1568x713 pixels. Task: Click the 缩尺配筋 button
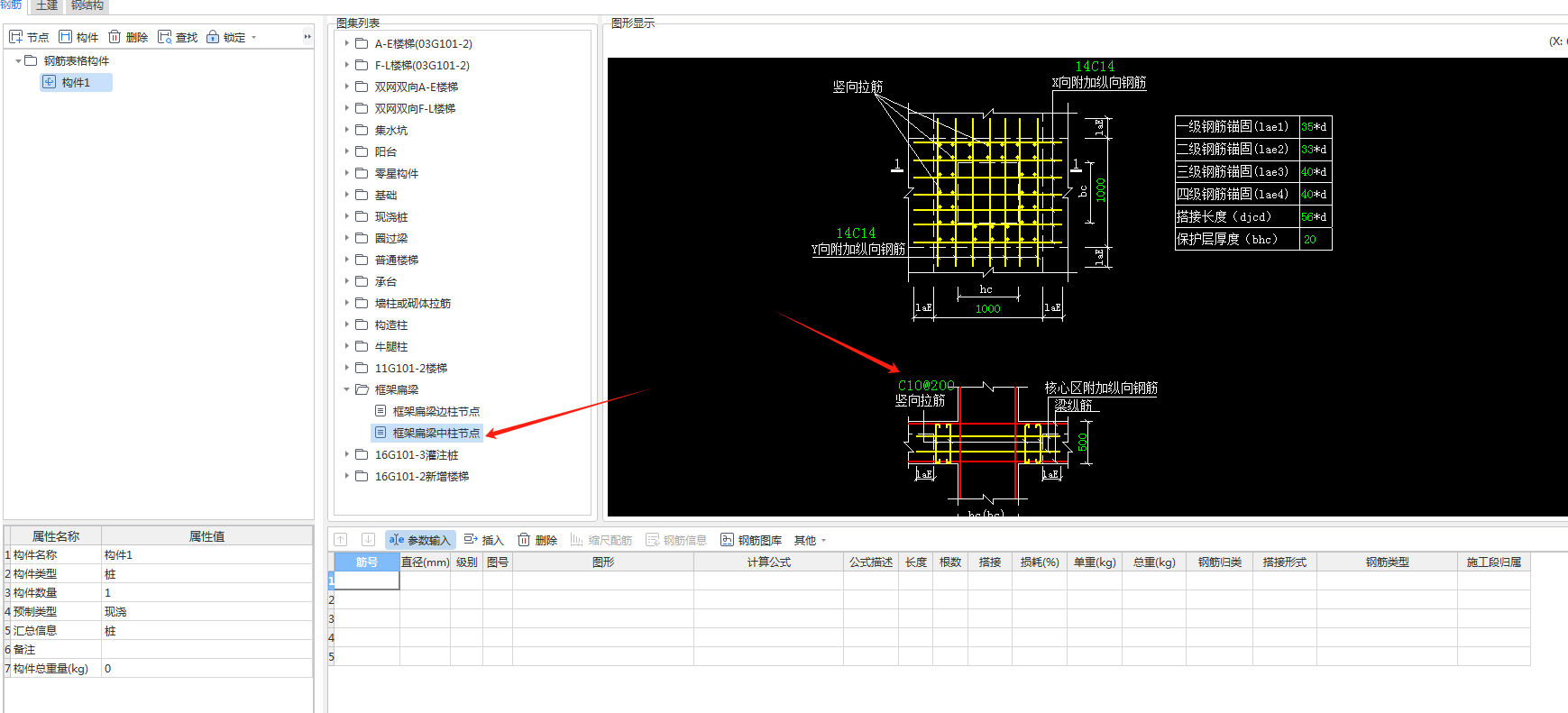[601, 540]
